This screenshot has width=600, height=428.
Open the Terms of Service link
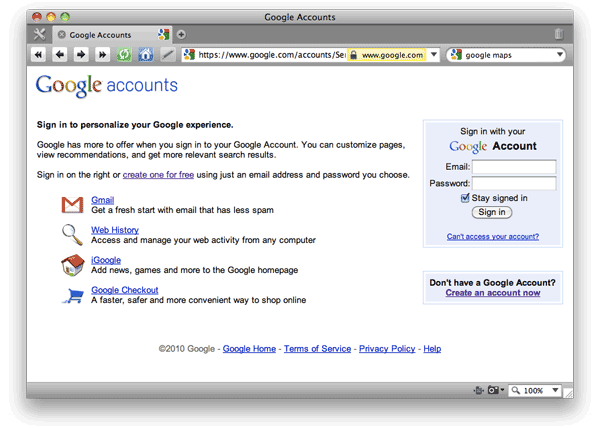point(317,349)
